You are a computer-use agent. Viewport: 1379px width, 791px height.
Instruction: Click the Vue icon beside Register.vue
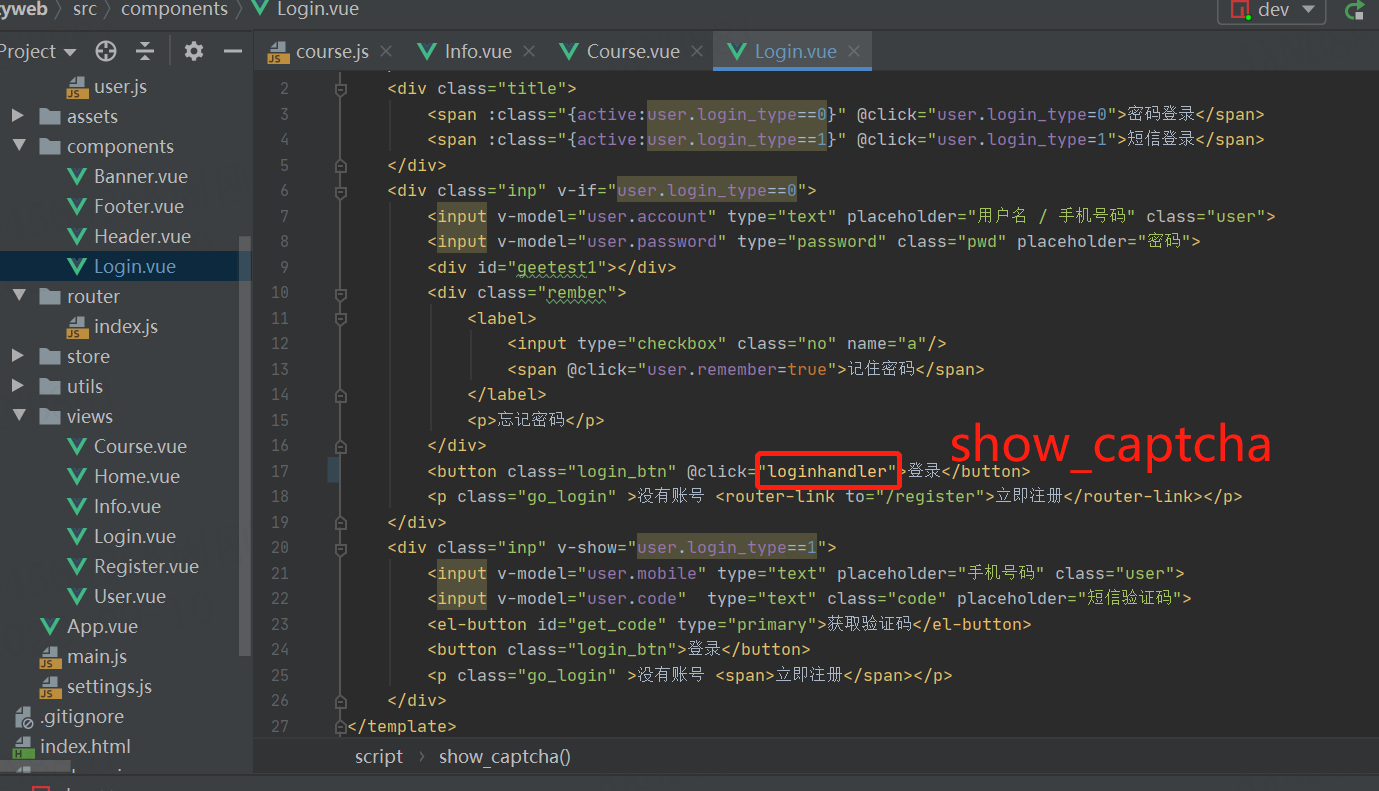77,567
